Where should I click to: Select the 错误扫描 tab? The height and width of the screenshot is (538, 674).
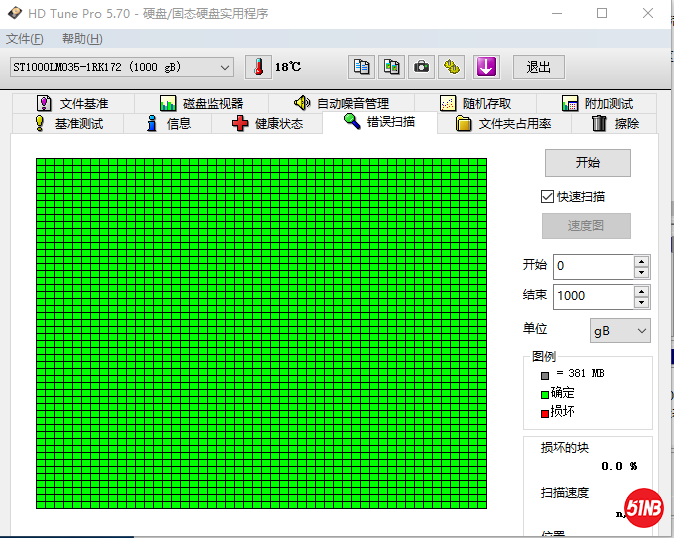[380, 122]
